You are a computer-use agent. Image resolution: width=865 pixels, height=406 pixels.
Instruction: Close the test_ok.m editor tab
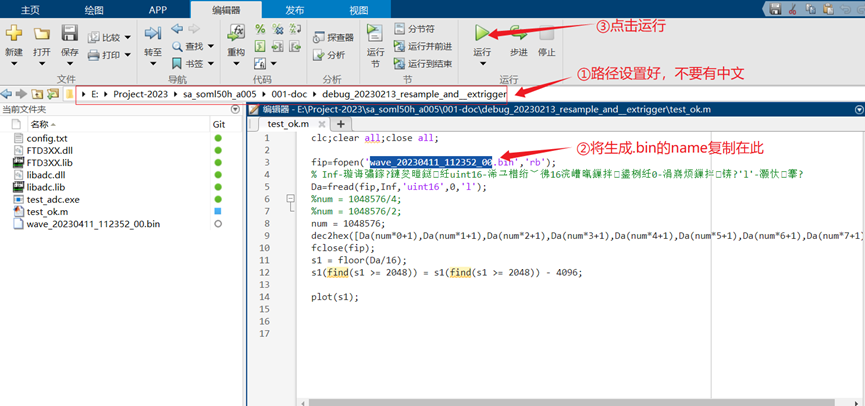(322, 124)
